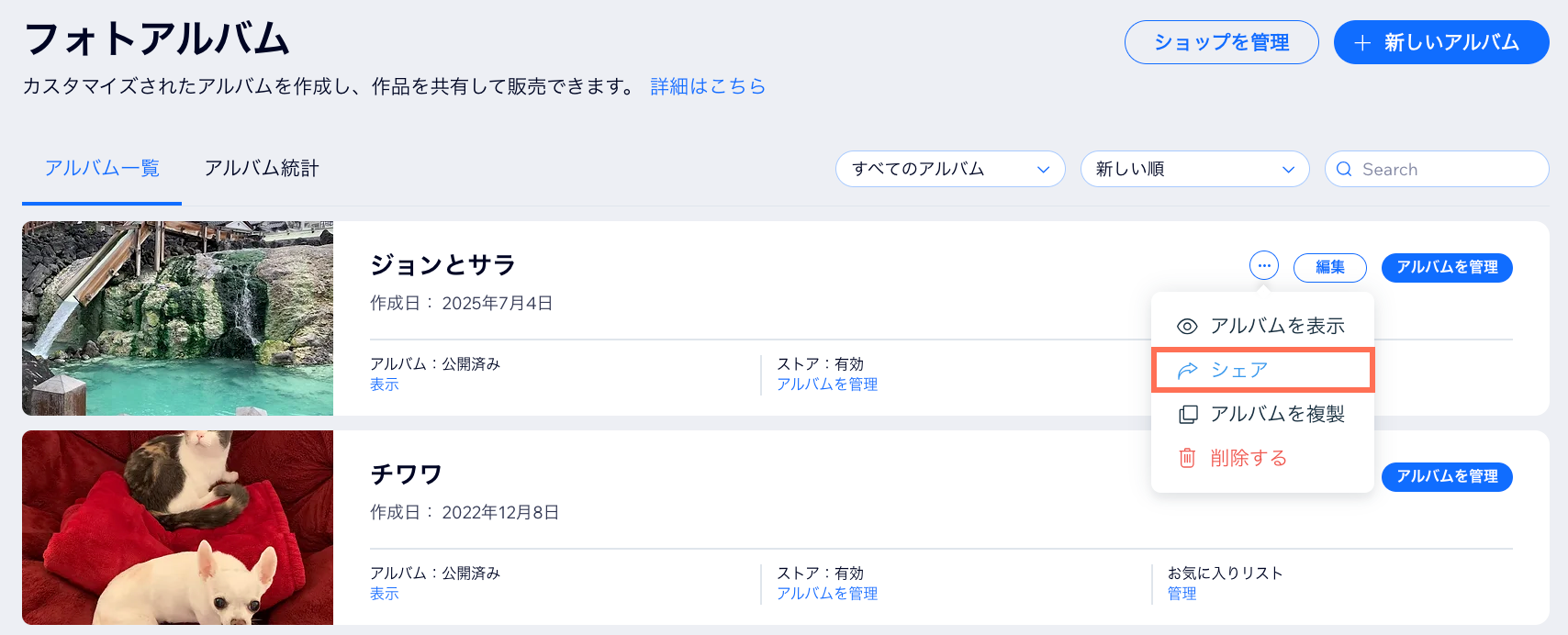Select the アルバム一覧 tab

pos(102,169)
